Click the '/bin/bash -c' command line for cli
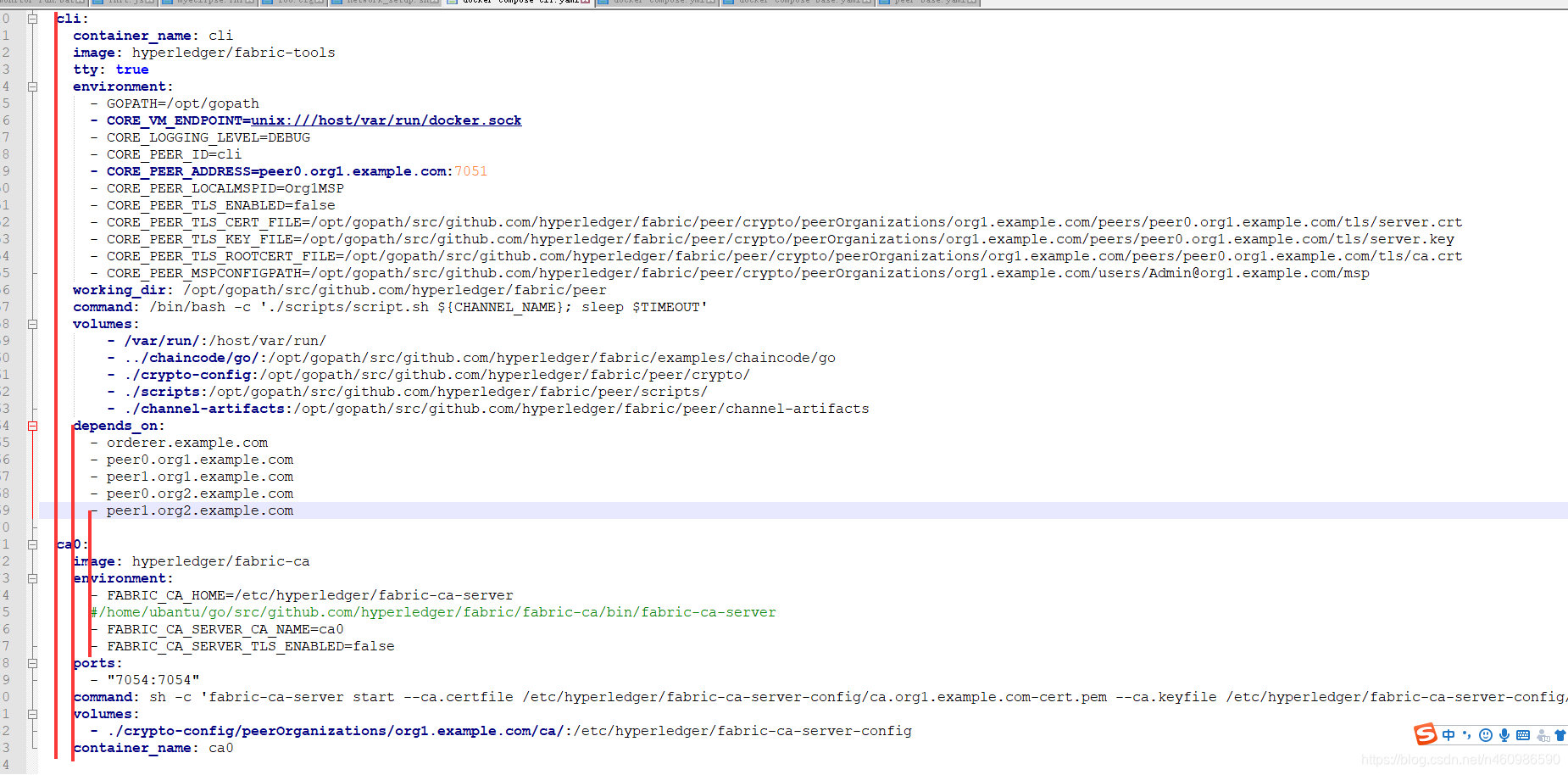Screen dimensions: 1568x775 tap(390, 307)
